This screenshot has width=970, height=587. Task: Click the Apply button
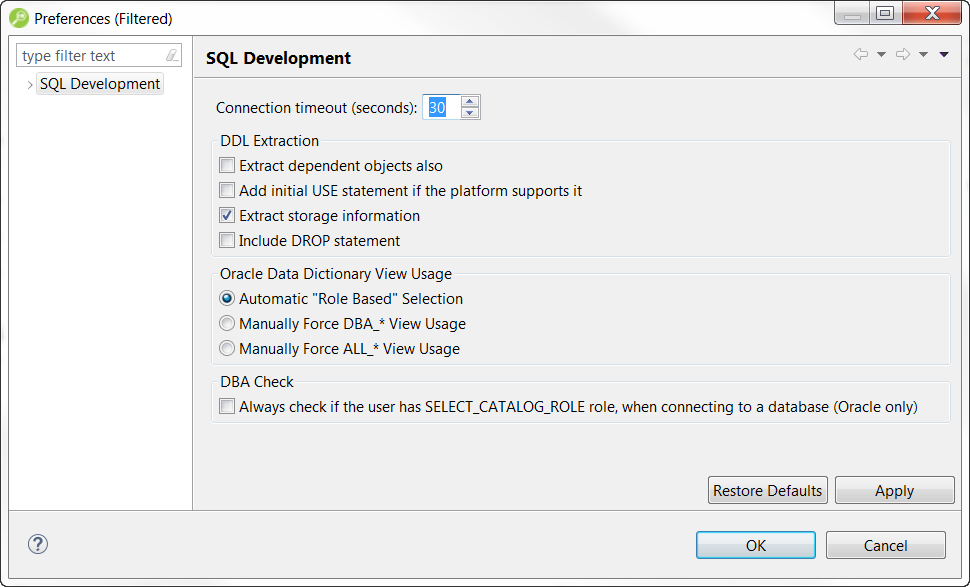pyautogui.click(x=894, y=491)
